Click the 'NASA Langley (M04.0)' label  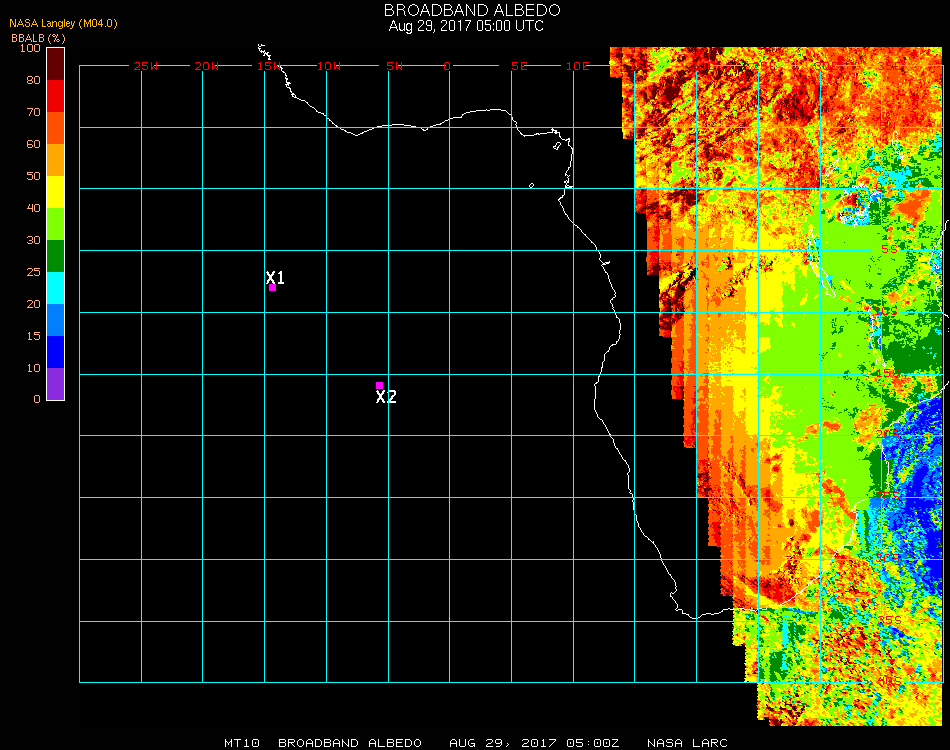point(63,24)
